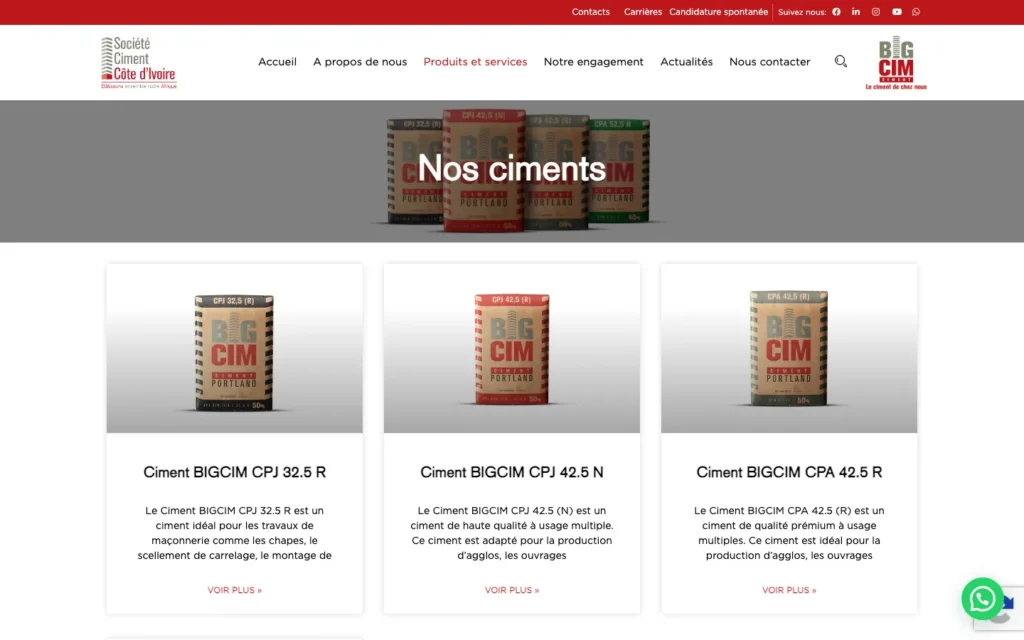1024x640 pixels.
Task: Open the Facebook social icon
Action: coord(836,12)
